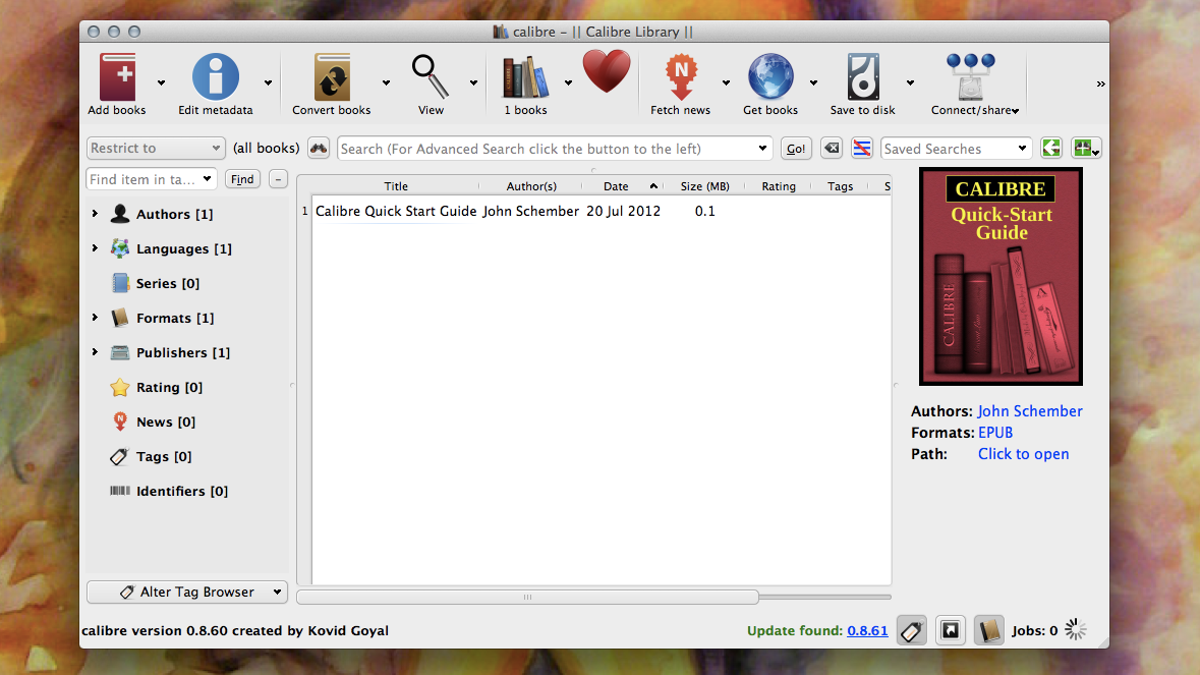Open dropdown arrow next to Convert books

pos(386,83)
